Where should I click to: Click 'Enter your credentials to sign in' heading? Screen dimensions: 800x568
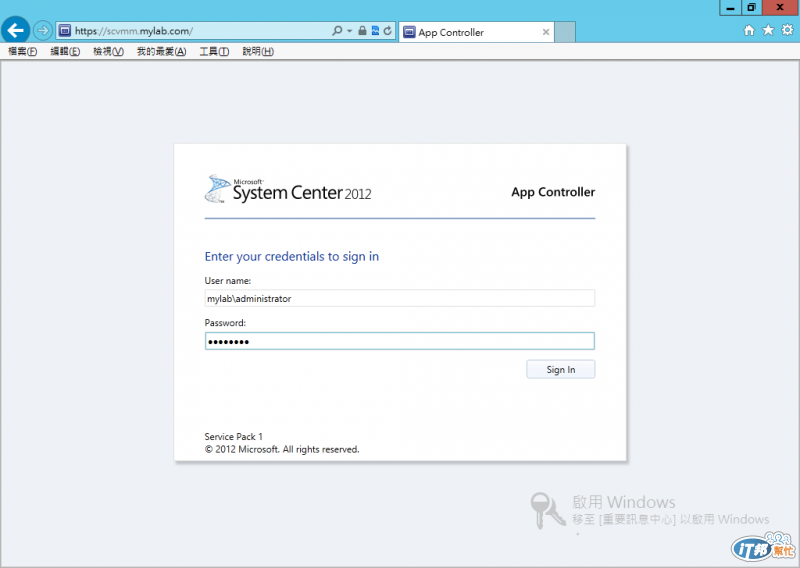pyautogui.click(x=292, y=256)
